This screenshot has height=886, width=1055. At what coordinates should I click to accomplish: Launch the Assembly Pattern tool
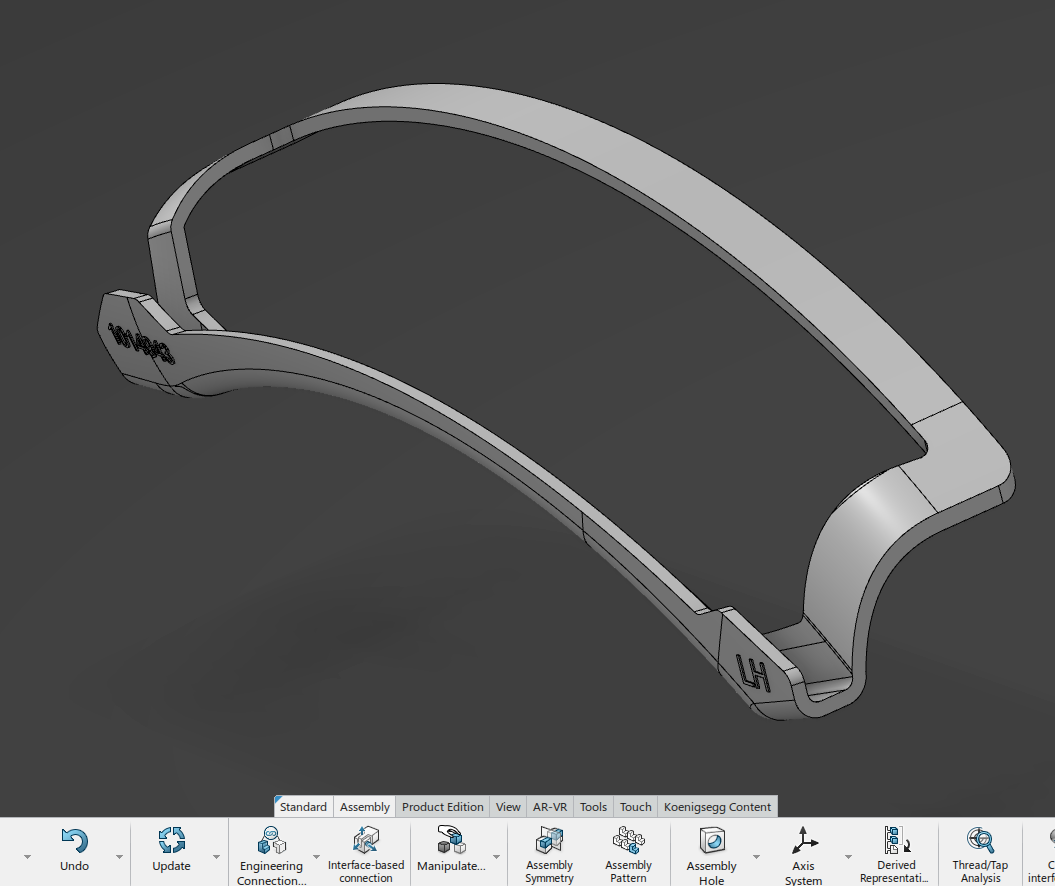[x=628, y=841]
